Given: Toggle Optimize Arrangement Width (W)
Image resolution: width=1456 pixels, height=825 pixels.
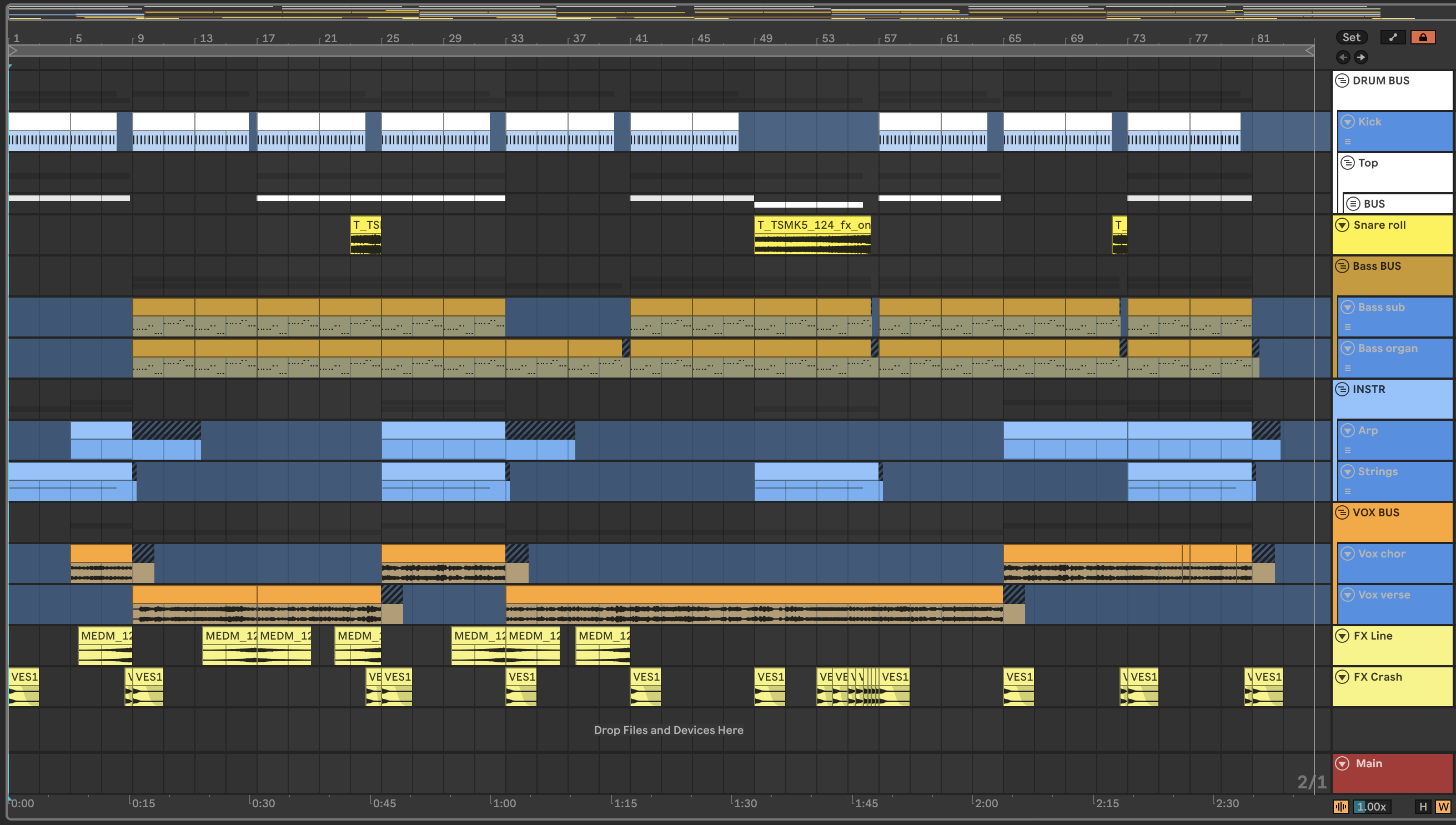Looking at the screenshot, I should 1443,806.
